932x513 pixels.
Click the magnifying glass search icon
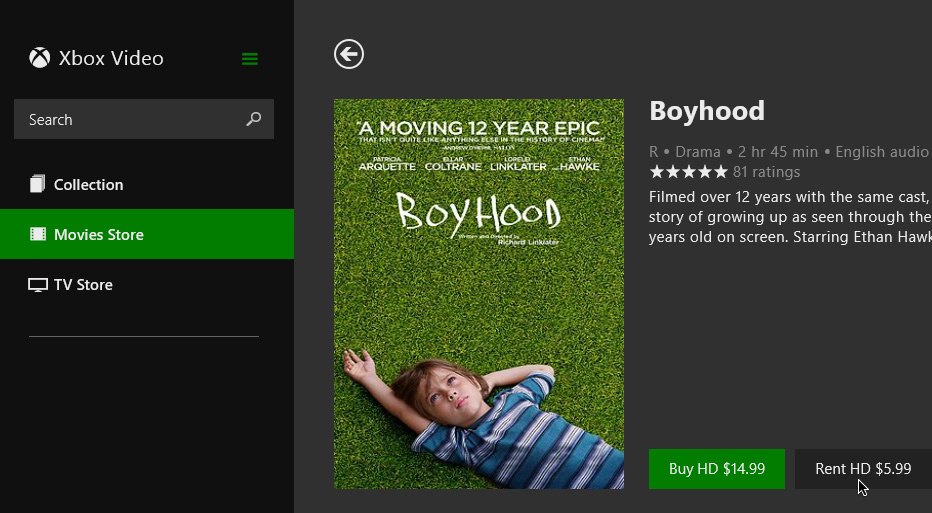coord(254,119)
